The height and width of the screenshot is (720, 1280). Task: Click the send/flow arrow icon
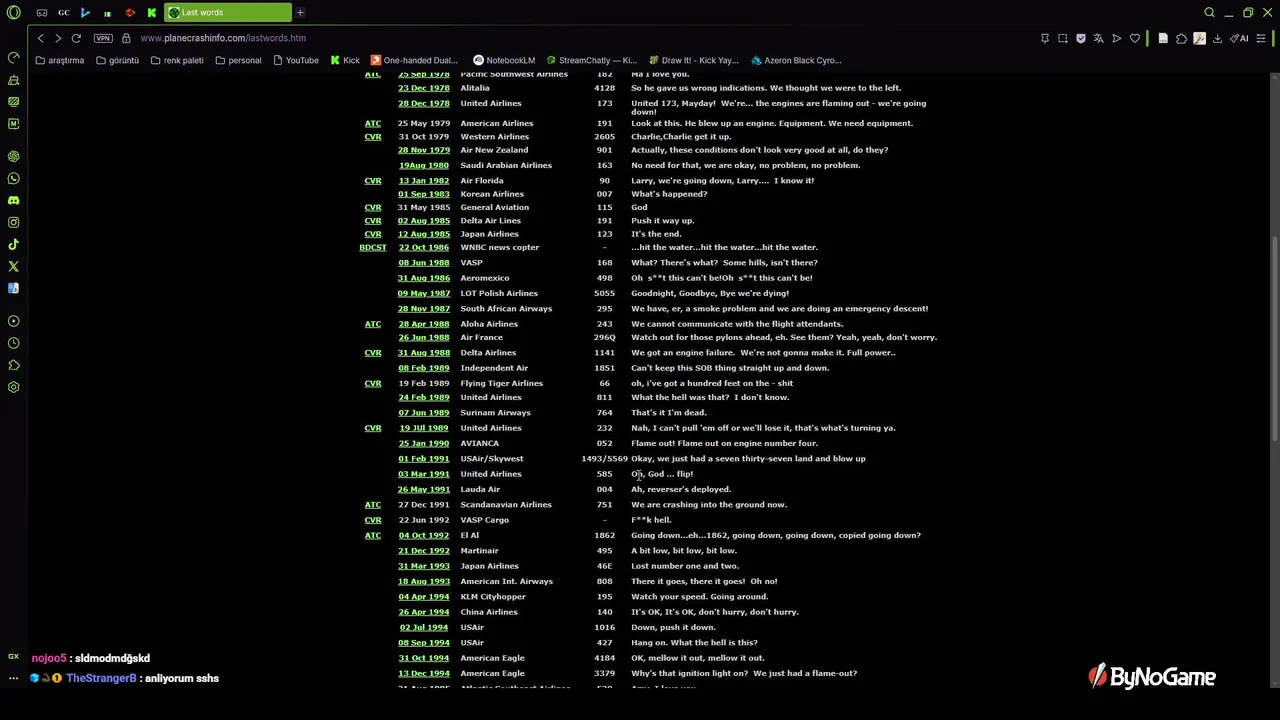(1117, 38)
